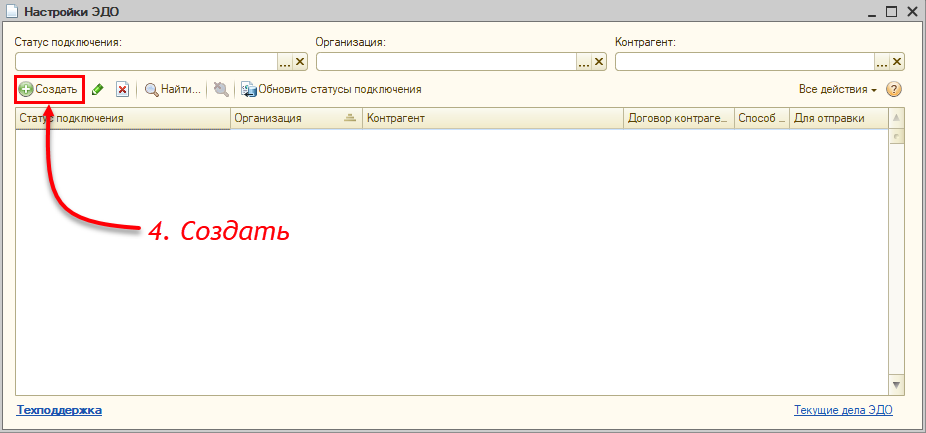Open selection button for Статус подключения filter
This screenshot has width=926, height=433.
[285, 61]
